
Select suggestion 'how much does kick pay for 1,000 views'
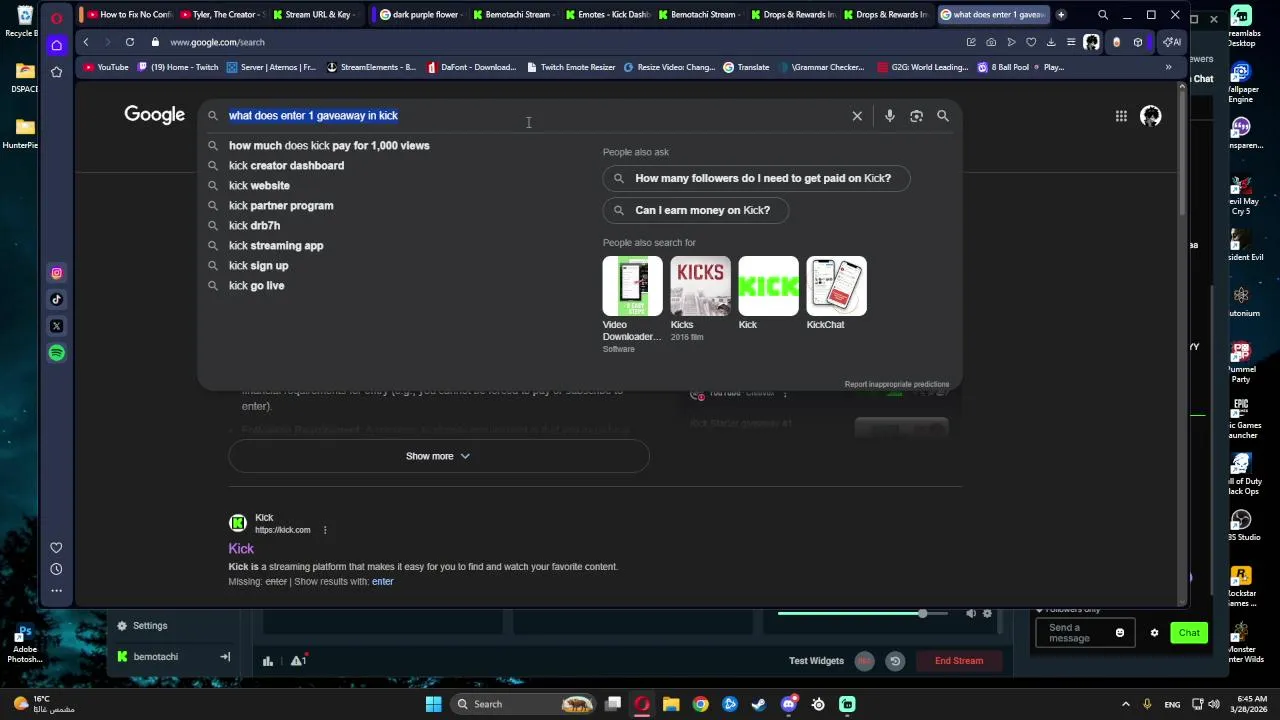329,146
